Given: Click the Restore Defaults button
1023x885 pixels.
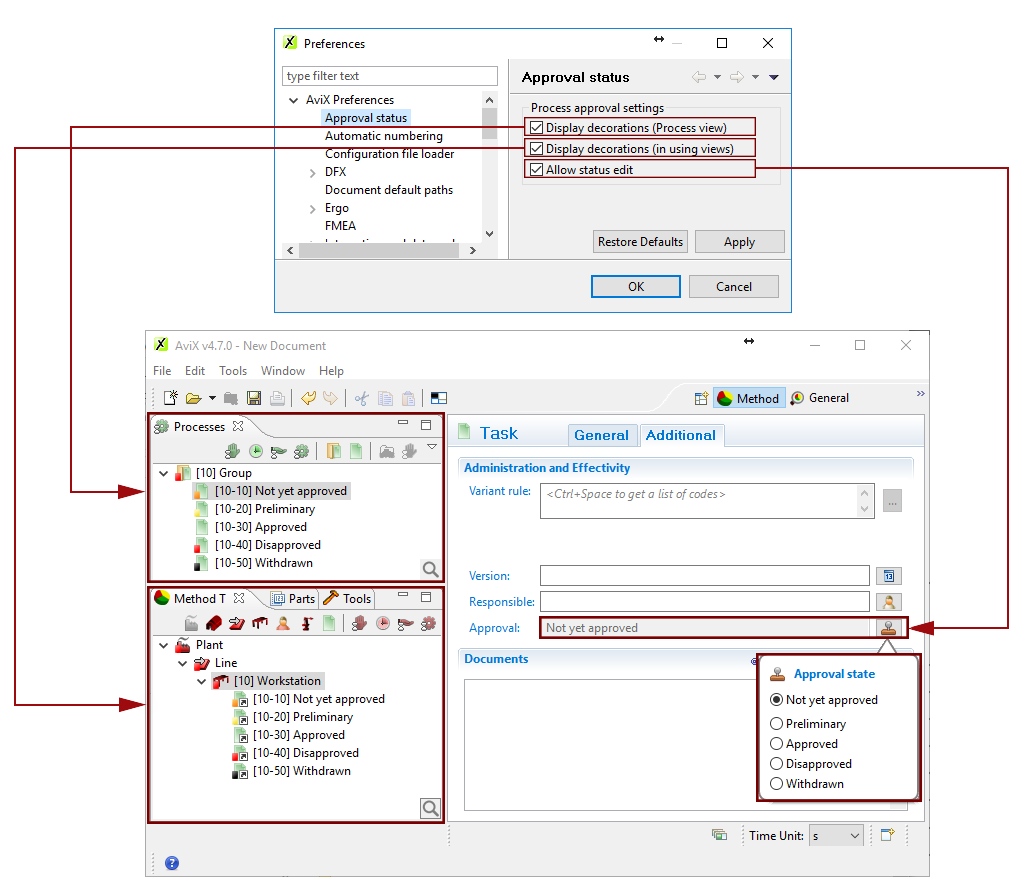Looking at the screenshot, I should (640, 242).
